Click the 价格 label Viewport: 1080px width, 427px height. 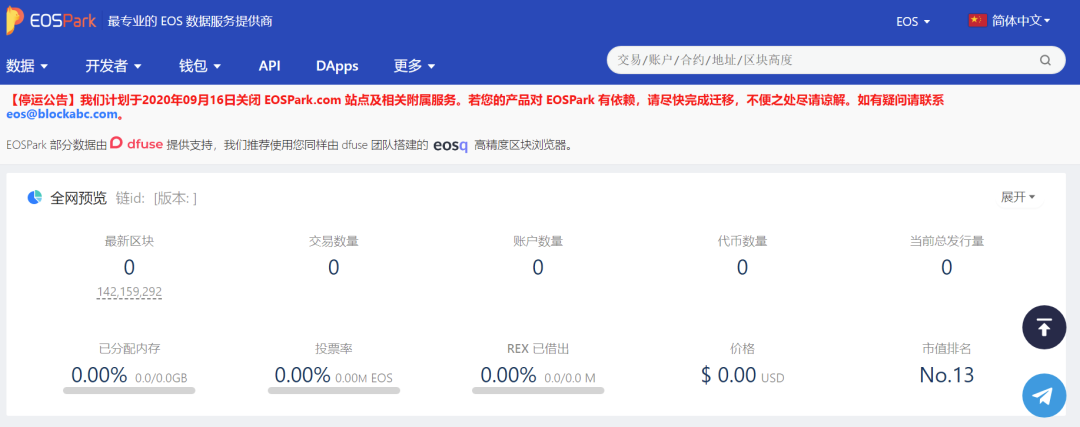coord(742,348)
